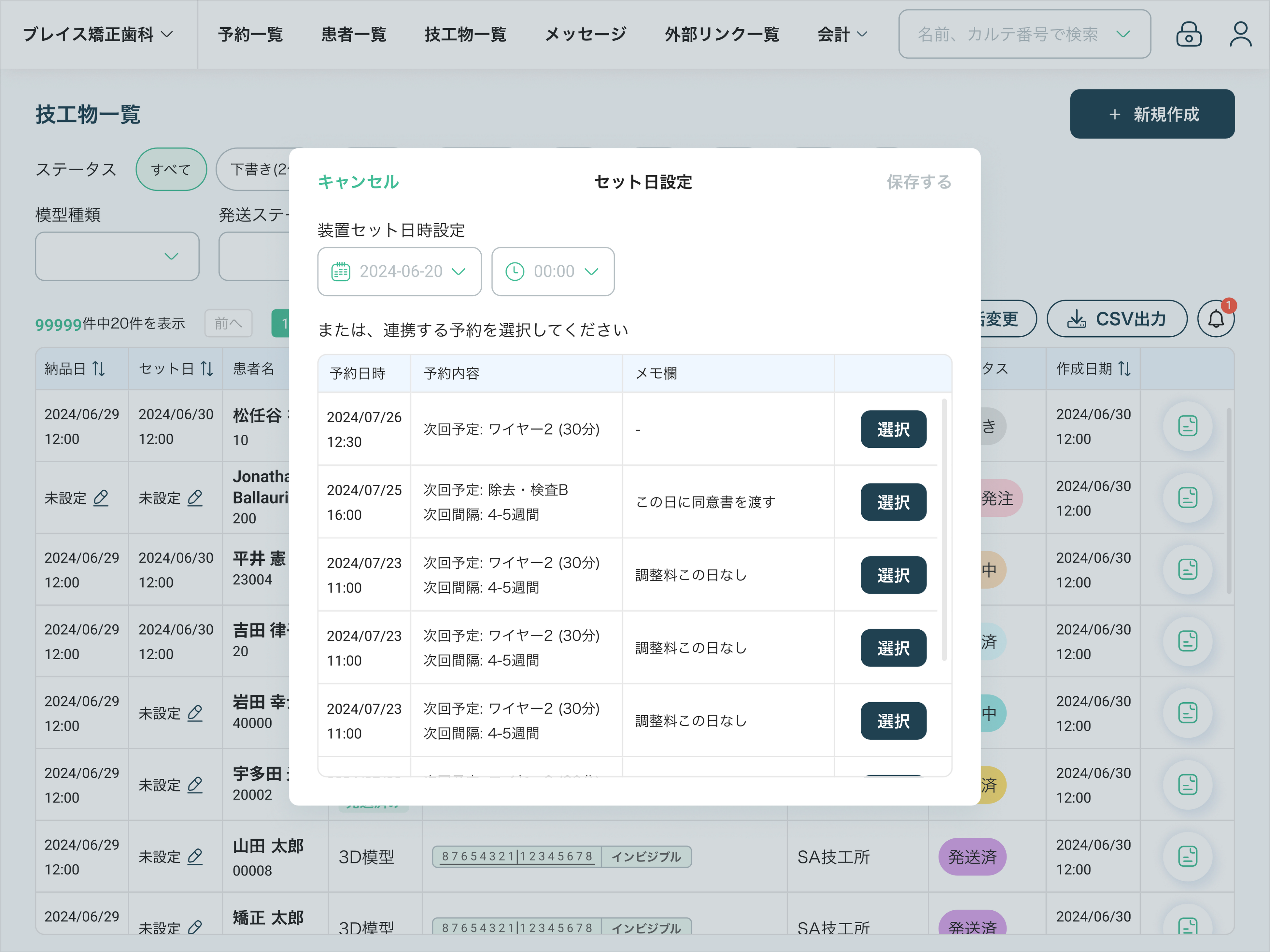Sort by セット日 column
The height and width of the screenshot is (952, 1270).
point(207,369)
